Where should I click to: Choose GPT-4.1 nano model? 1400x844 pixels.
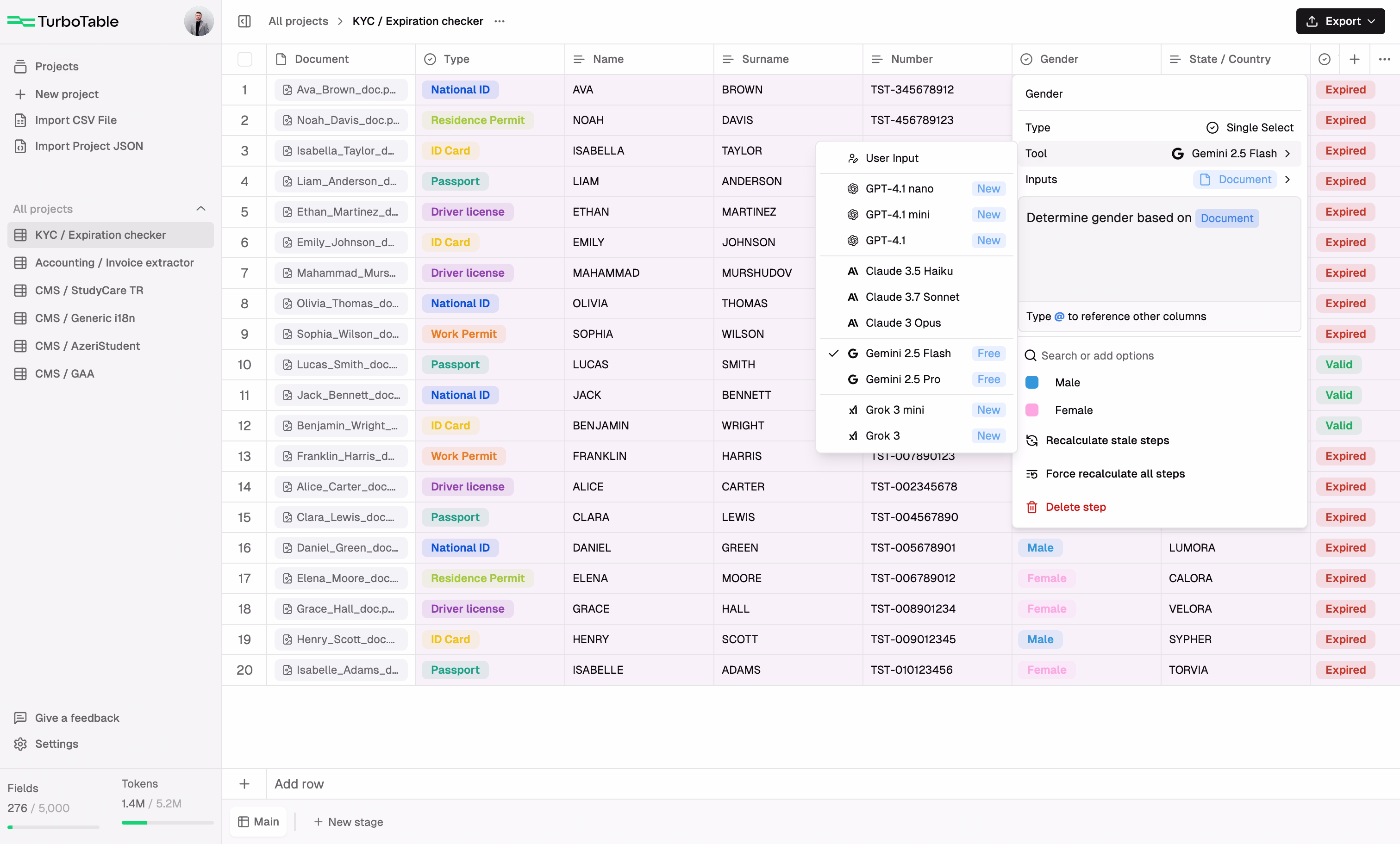tap(917, 189)
